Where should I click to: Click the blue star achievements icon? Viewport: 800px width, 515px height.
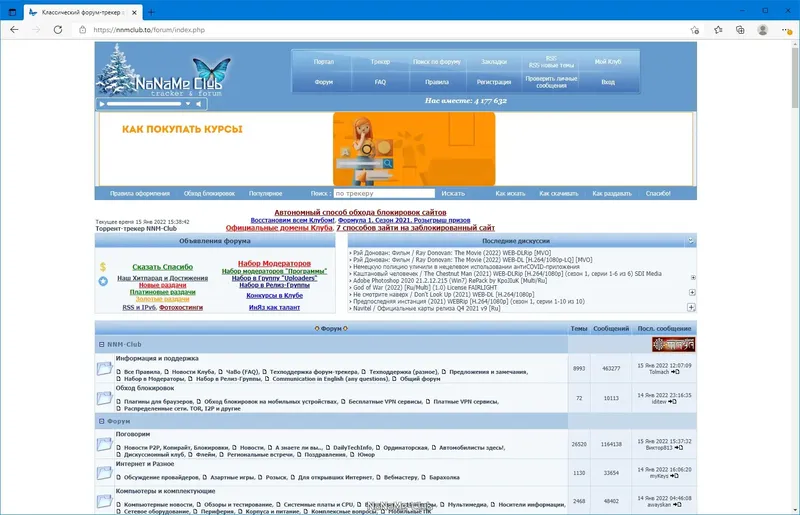point(103,281)
